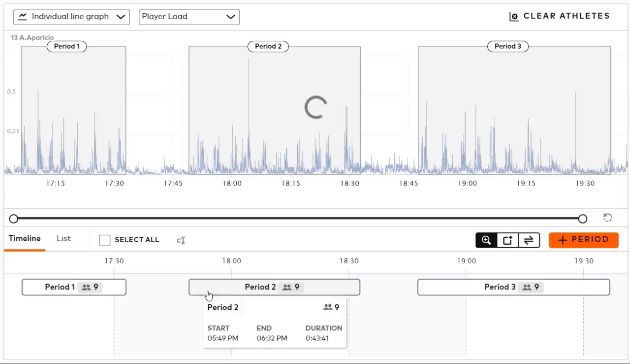Image resolution: width=630 pixels, height=364 pixels.
Task: Open the Individual line graph dropdown
Action: (x=72, y=17)
